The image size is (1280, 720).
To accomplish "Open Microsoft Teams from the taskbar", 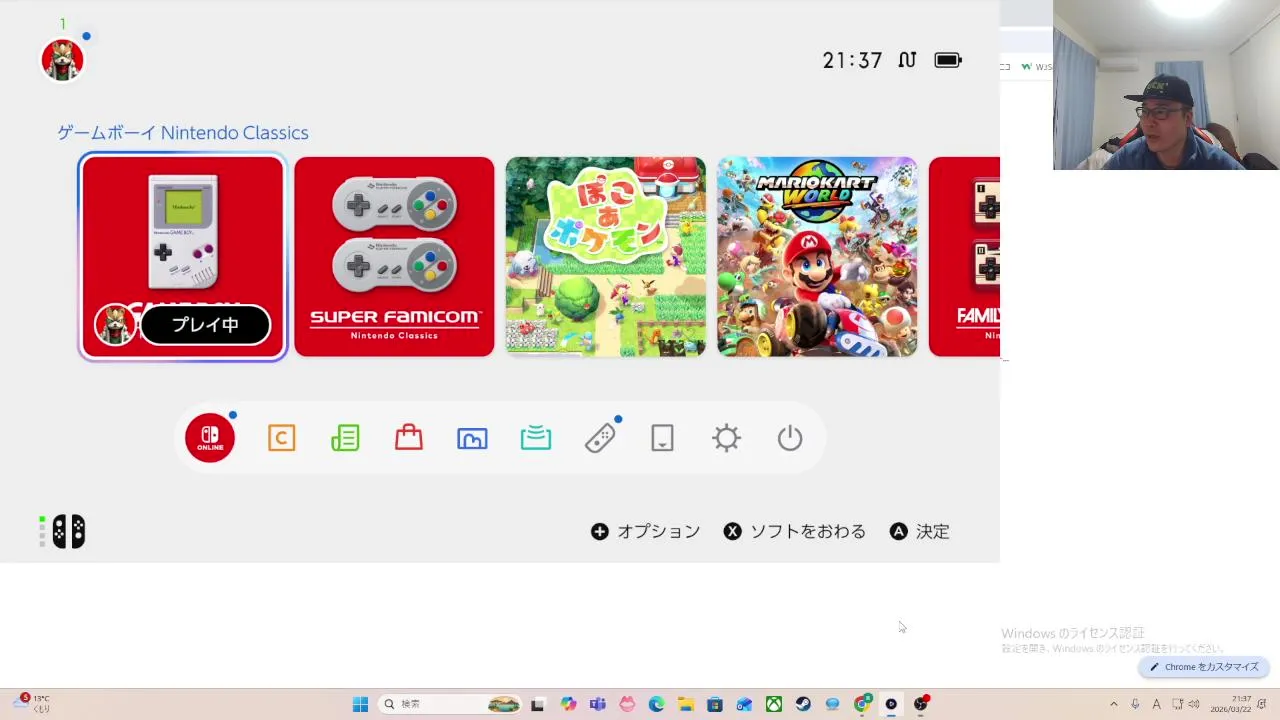I will point(598,704).
